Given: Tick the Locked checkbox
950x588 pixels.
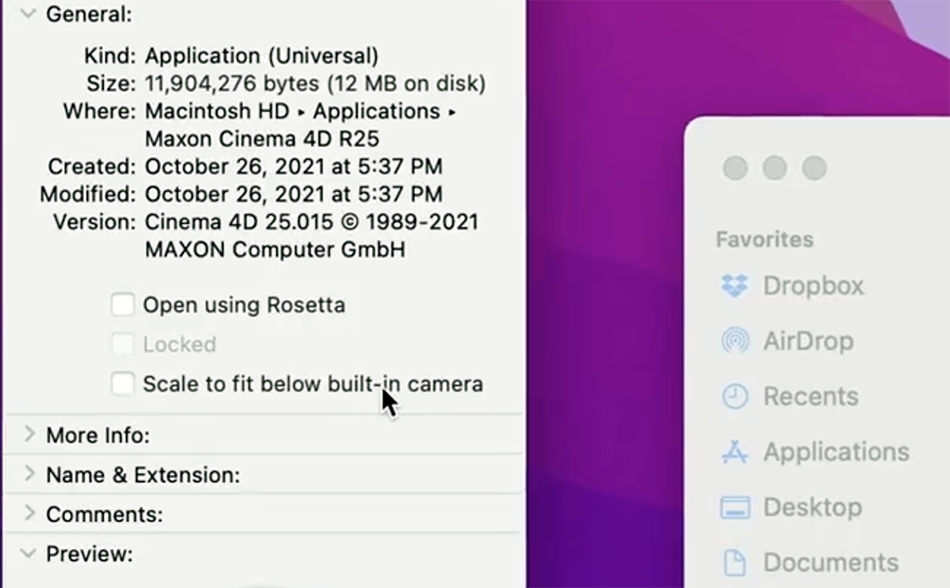Looking at the screenshot, I should point(122,345).
